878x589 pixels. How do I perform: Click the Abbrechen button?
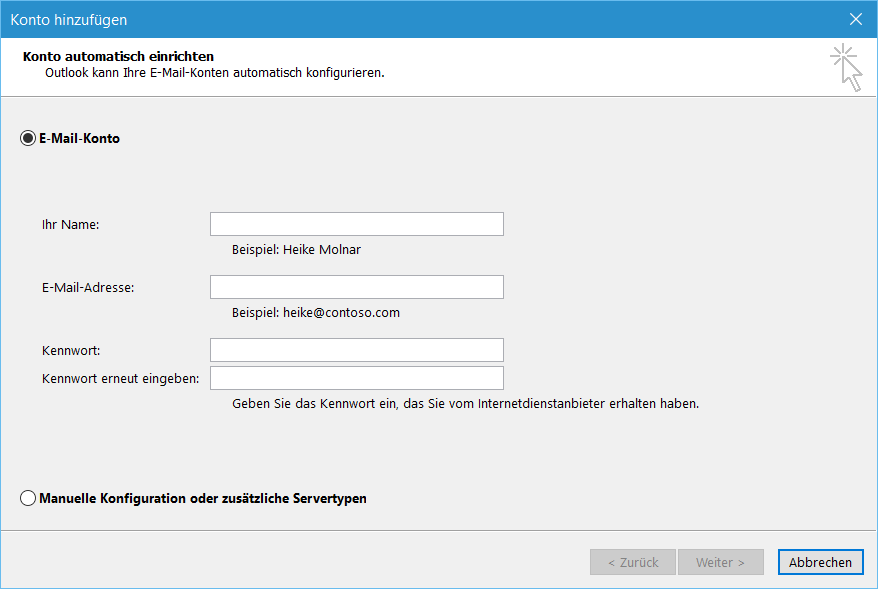coord(820,562)
